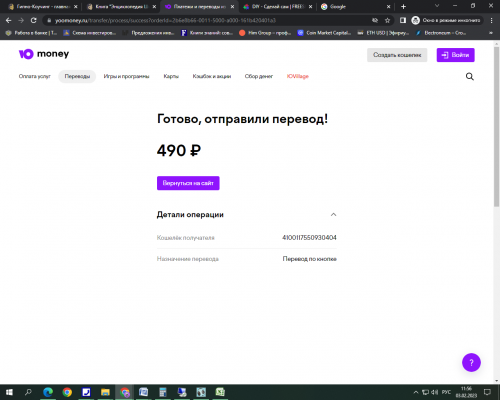This screenshot has height=400, width=500.
Task: Click the YooMoney logo
Action: click(x=44, y=54)
